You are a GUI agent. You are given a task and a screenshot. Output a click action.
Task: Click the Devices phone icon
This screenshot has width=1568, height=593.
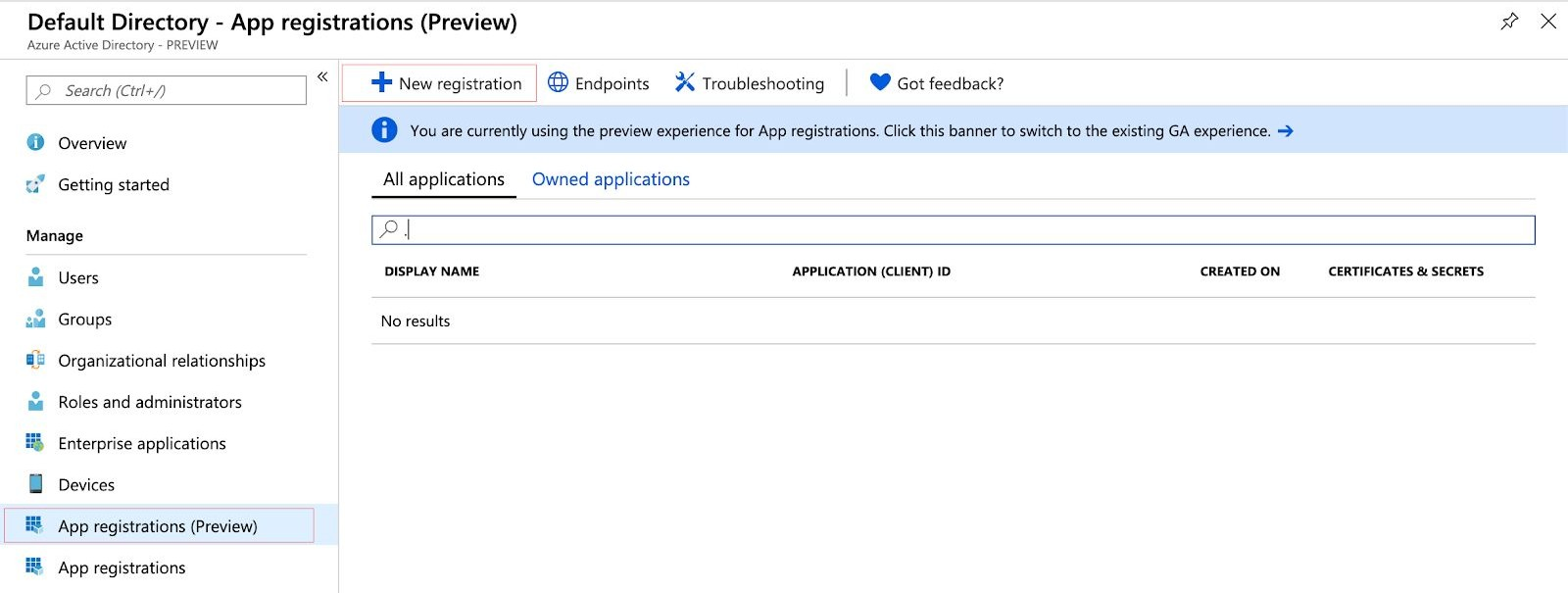pyautogui.click(x=35, y=483)
